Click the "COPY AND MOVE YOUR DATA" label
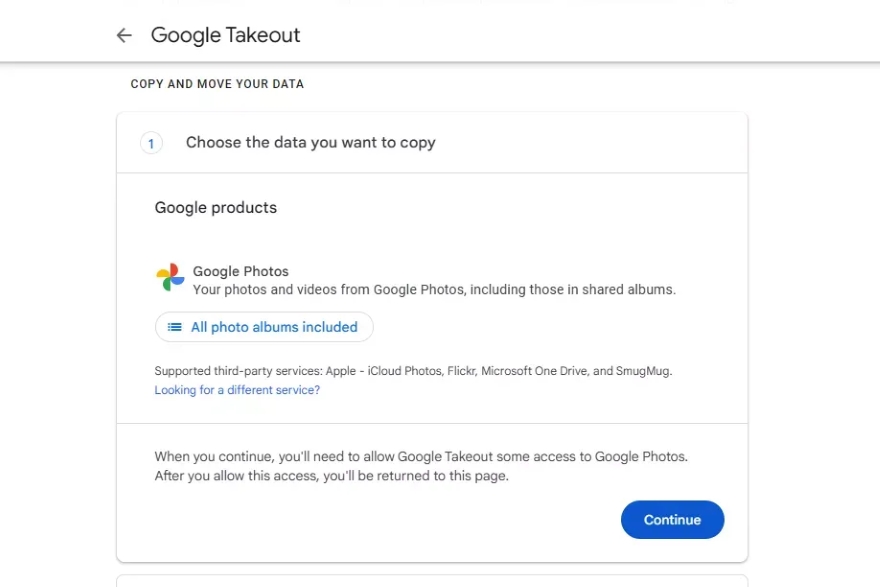The image size is (880, 587). point(216,84)
